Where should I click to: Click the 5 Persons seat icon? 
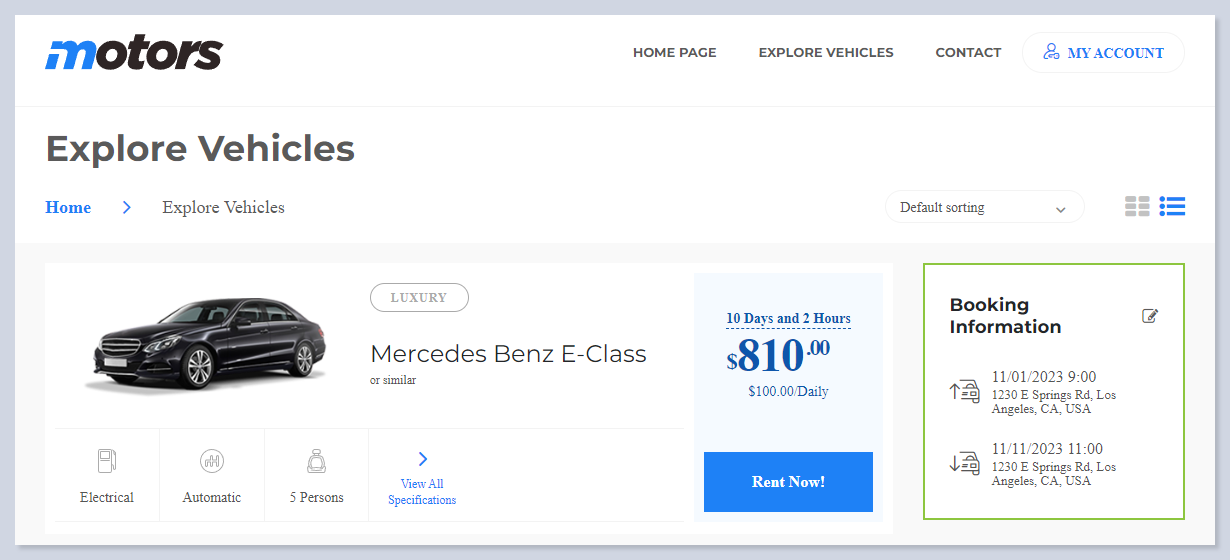click(x=317, y=461)
